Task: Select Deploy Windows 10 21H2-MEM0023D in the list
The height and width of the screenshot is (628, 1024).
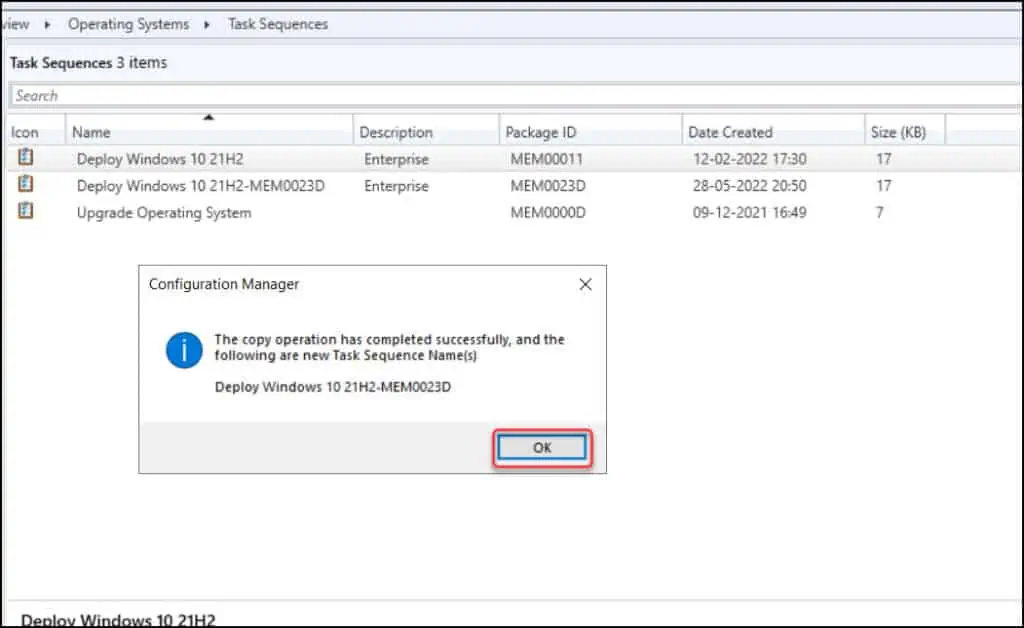Action: click(200, 186)
